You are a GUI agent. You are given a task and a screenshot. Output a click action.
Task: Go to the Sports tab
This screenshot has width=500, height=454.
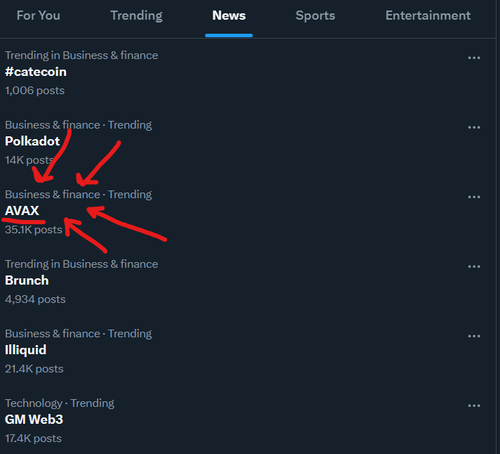point(315,16)
